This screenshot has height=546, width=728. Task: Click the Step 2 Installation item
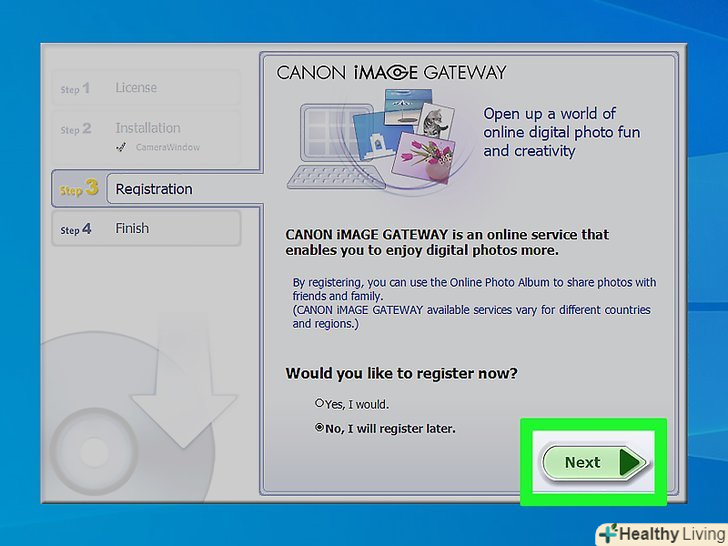click(x=146, y=137)
